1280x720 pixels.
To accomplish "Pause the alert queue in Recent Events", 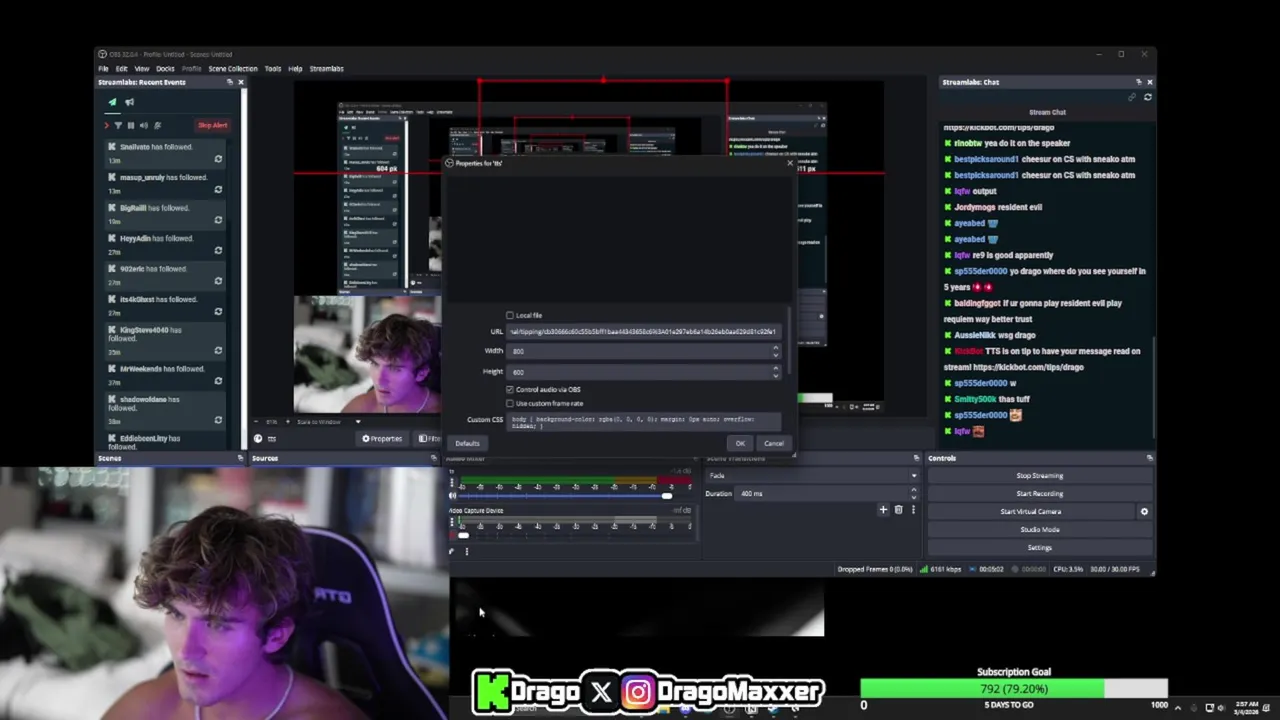I will click(131, 125).
